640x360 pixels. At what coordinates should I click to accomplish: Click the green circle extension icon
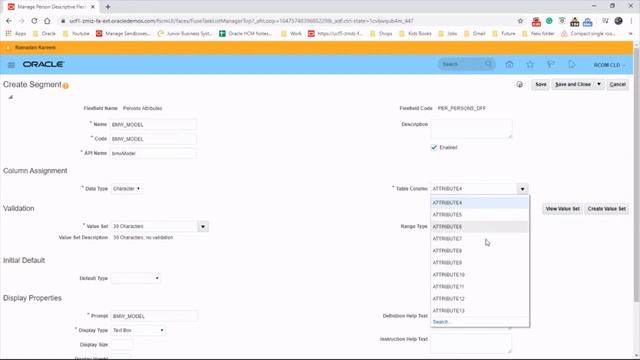549,21
